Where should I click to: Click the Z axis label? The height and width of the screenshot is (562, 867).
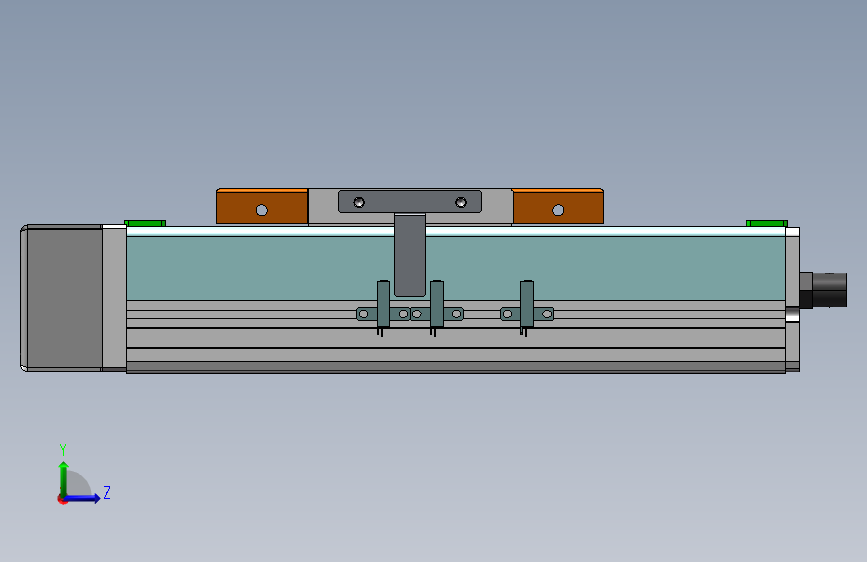pos(107,493)
